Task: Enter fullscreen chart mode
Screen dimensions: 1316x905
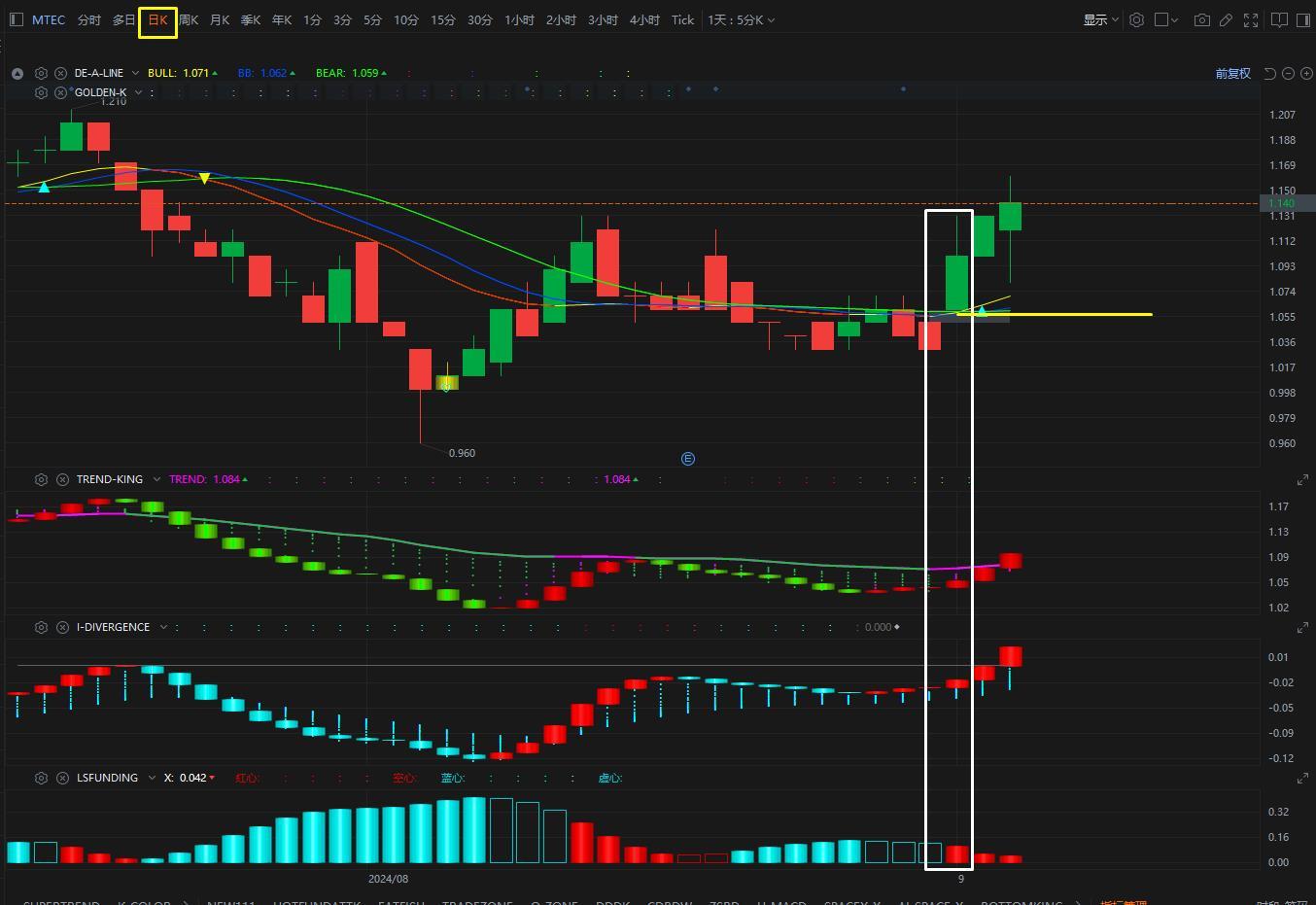Action: pyautogui.click(x=1252, y=19)
